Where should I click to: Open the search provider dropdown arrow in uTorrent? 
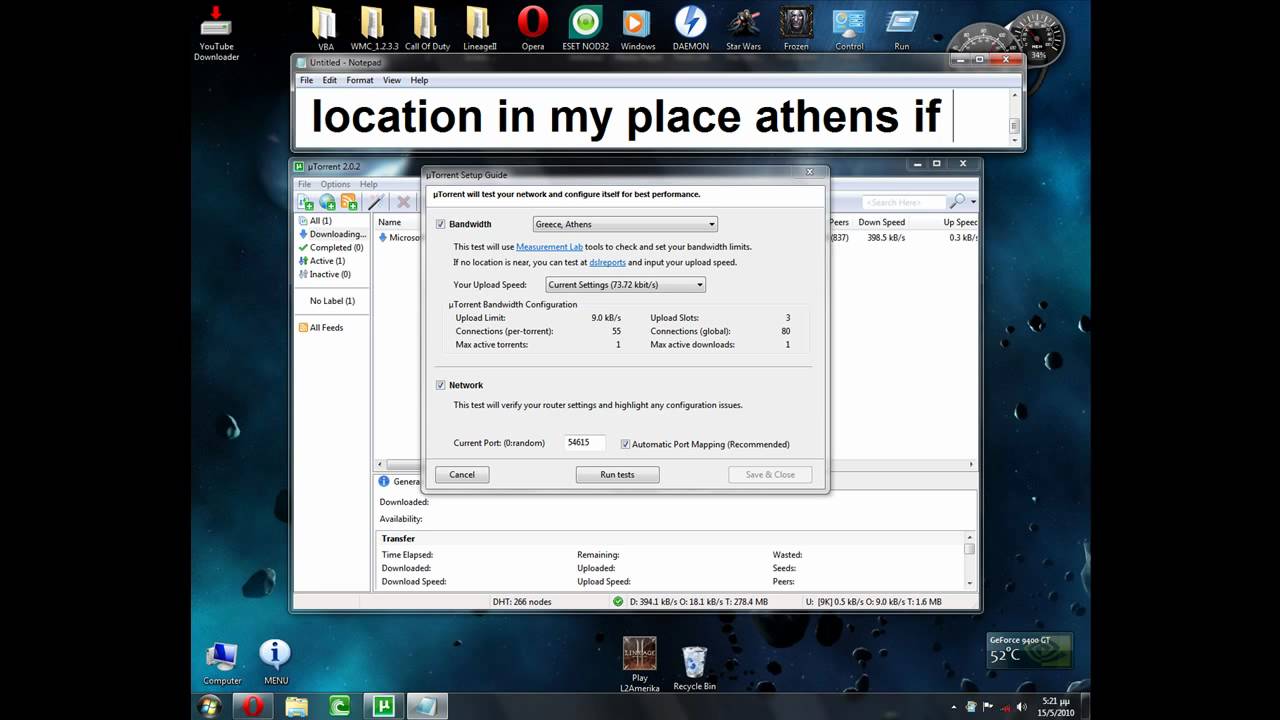(973, 202)
